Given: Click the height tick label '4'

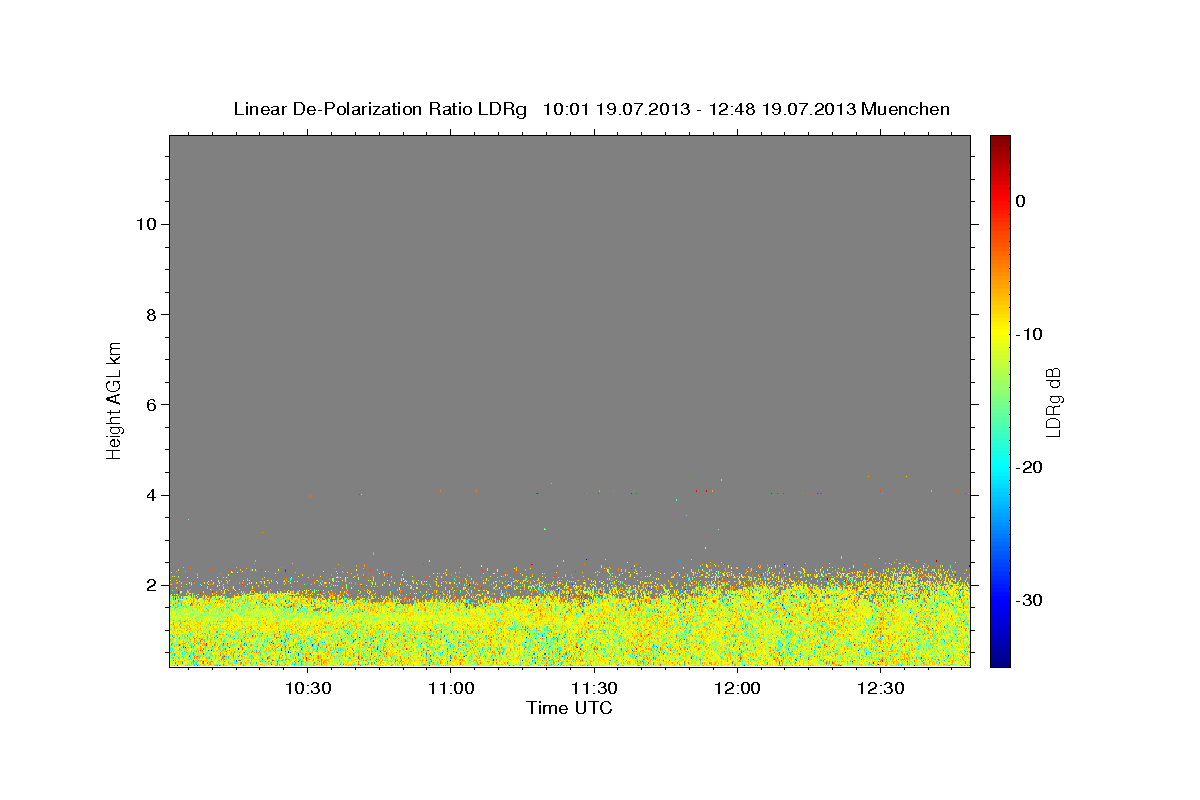Looking at the screenshot, I should pos(152,495).
